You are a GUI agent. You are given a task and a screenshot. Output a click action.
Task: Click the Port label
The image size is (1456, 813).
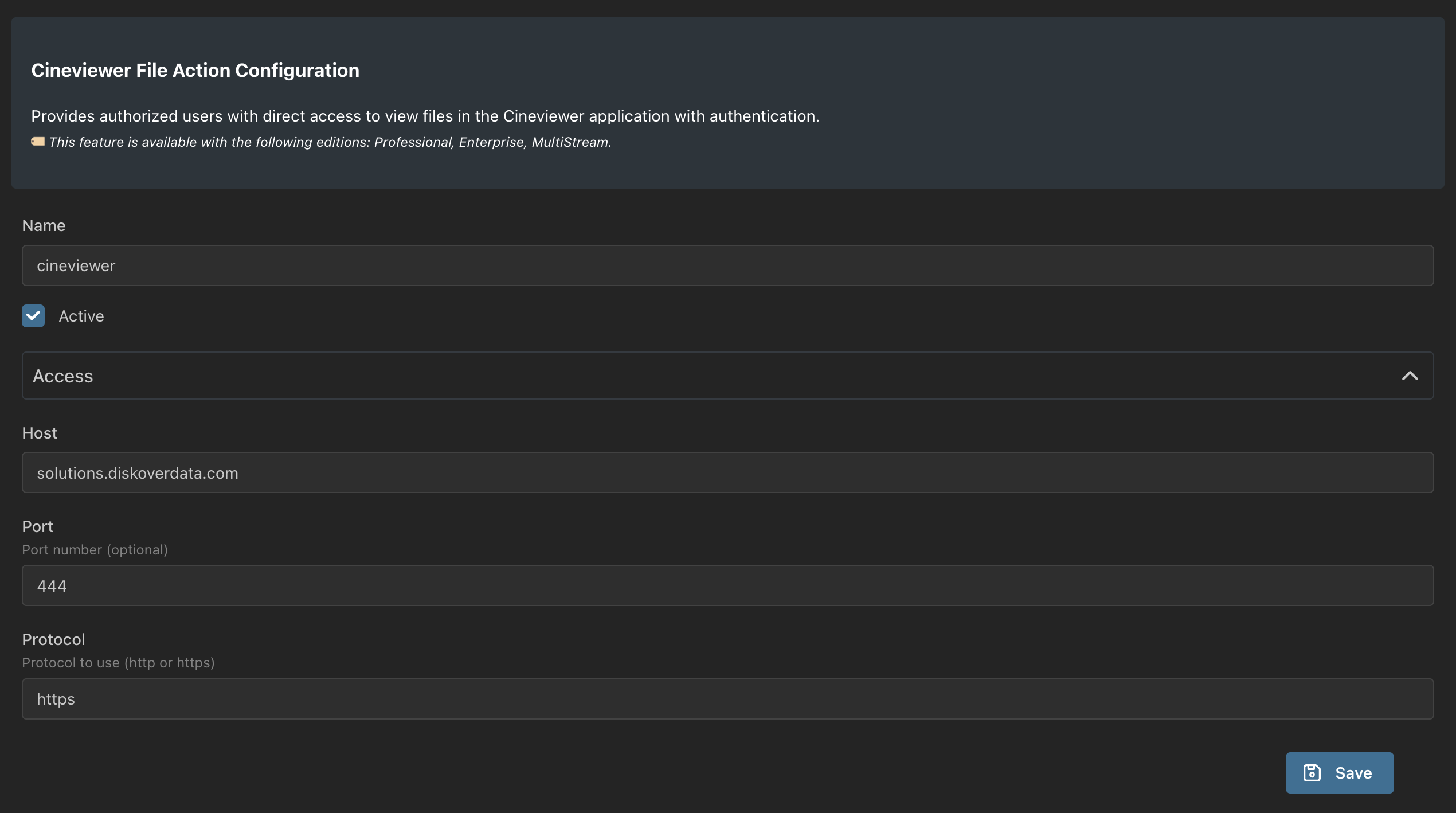coord(37,526)
